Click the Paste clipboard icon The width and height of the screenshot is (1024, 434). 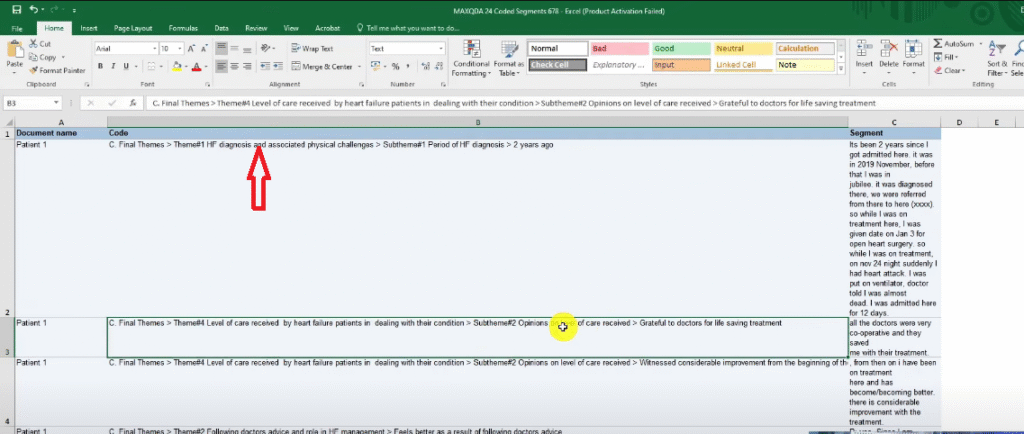tap(14, 50)
